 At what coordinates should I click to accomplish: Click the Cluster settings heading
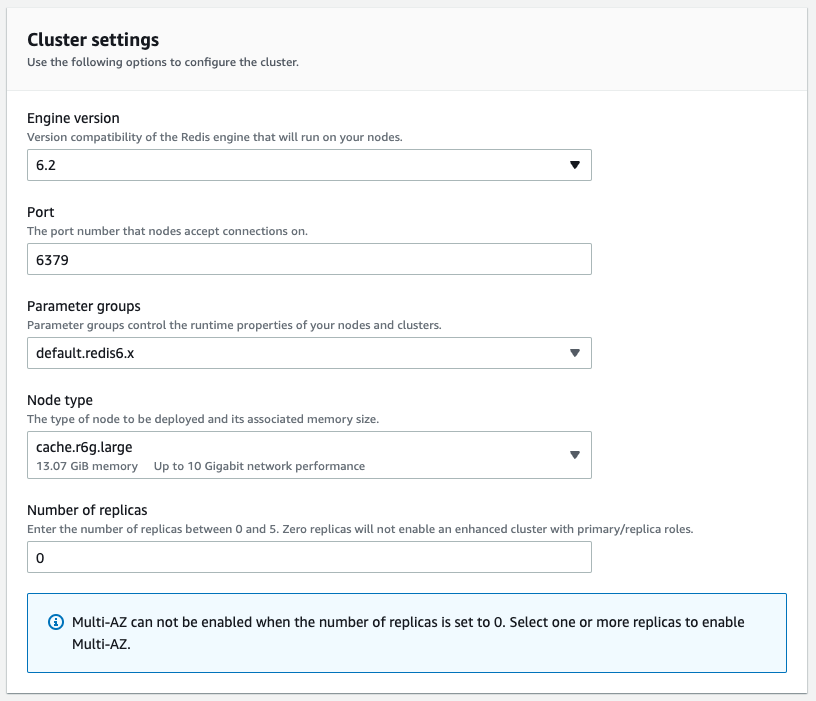click(93, 40)
